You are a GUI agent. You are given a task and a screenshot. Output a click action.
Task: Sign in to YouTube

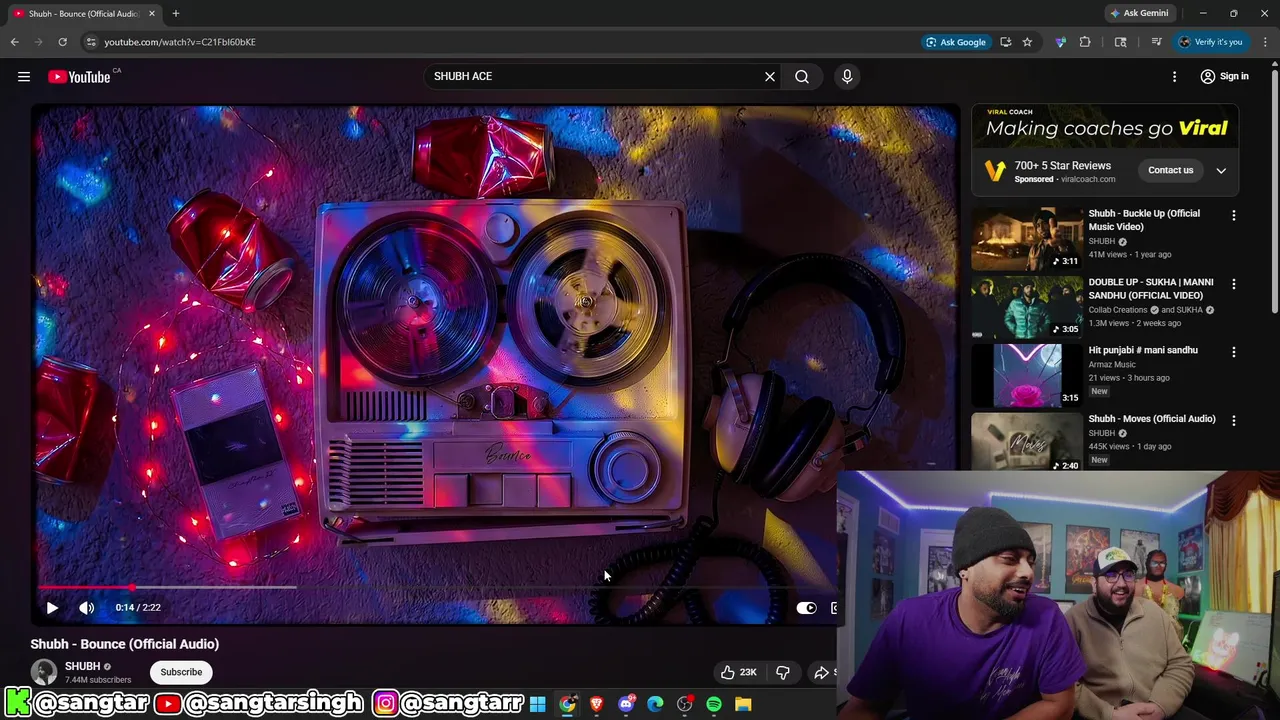click(1225, 77)
